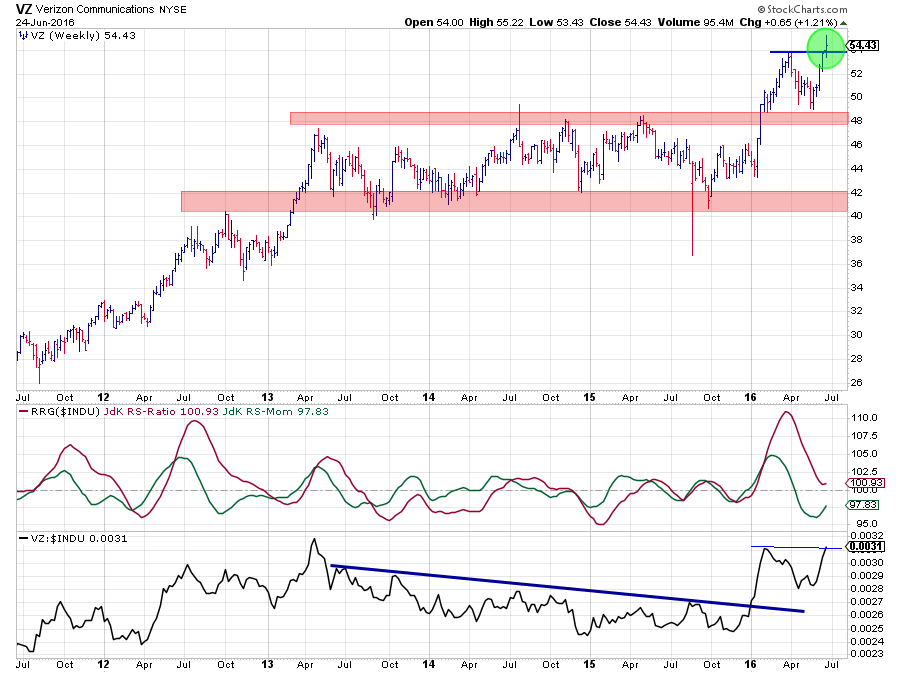Image resolution: width=900 pixels, height=673 pixels.
Task: Click the 24-Jun-2016 date label
Action: [x=45, y=22]
